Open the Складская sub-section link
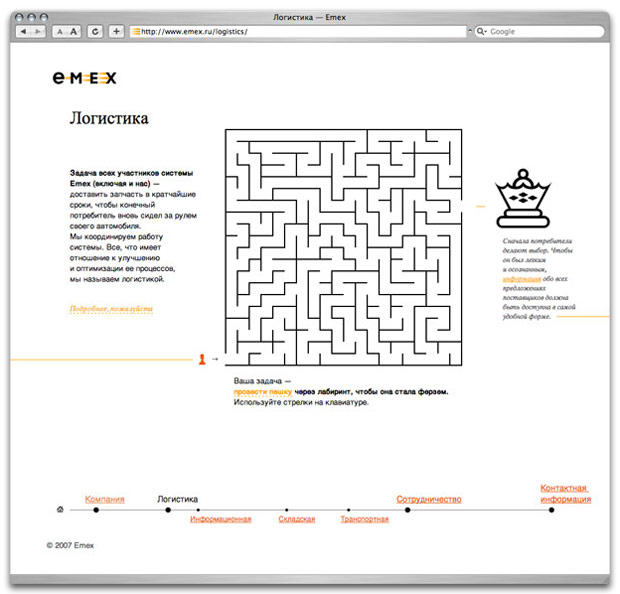 [x=296, y=519]
